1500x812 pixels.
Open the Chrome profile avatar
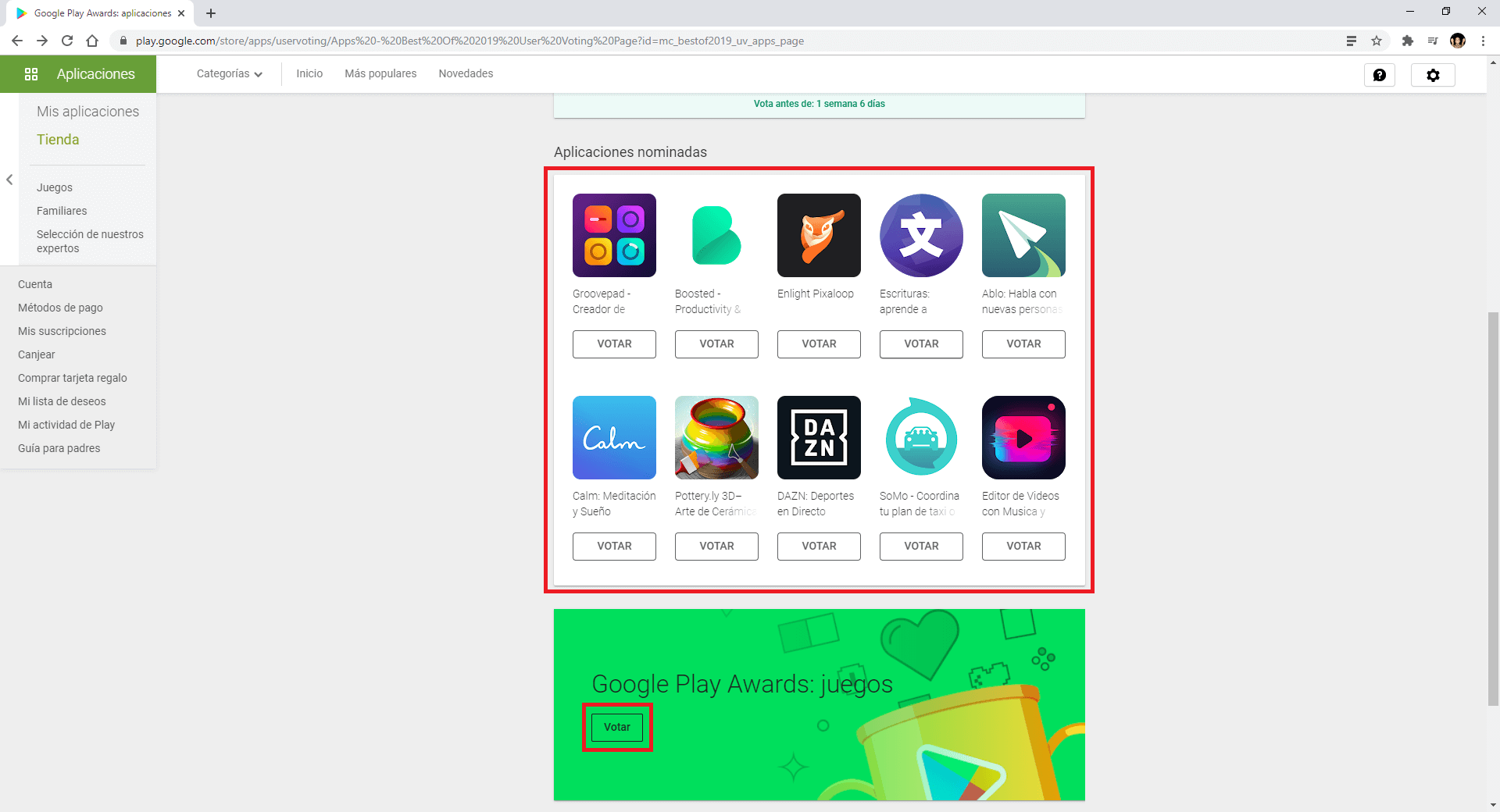click(1458, 41)
